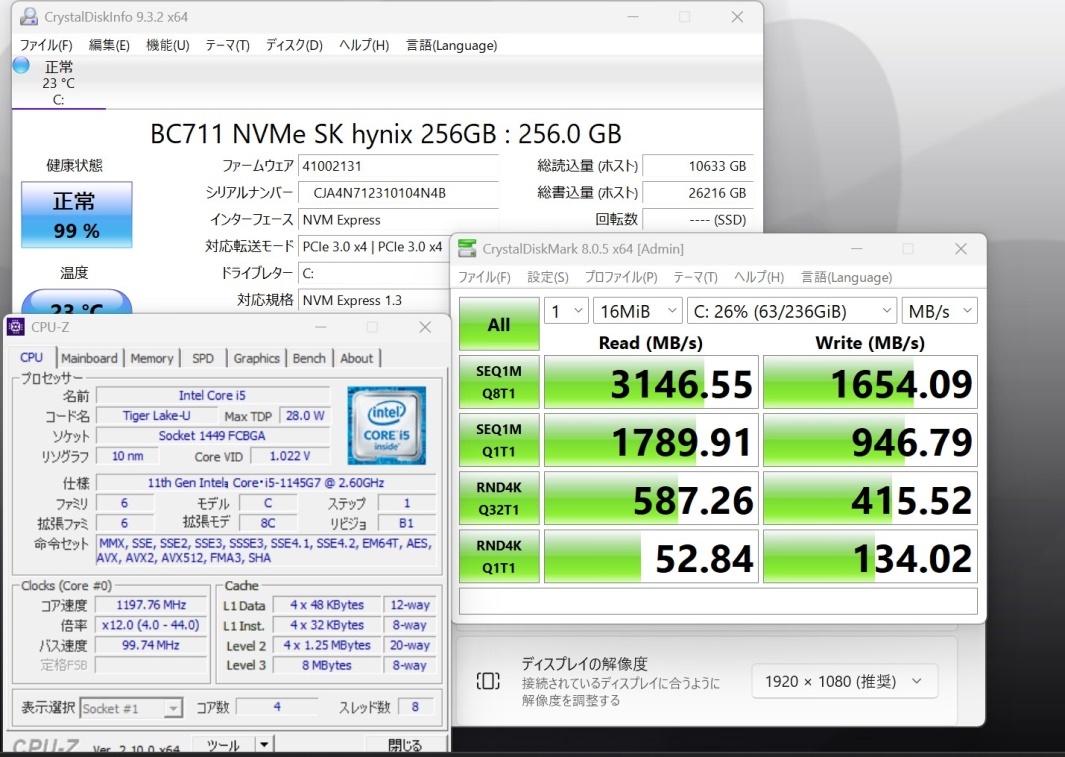Run the RND4K Q32T1 benchmark test
Viewport: 1065px width, 757px height.
click(498, 498)
